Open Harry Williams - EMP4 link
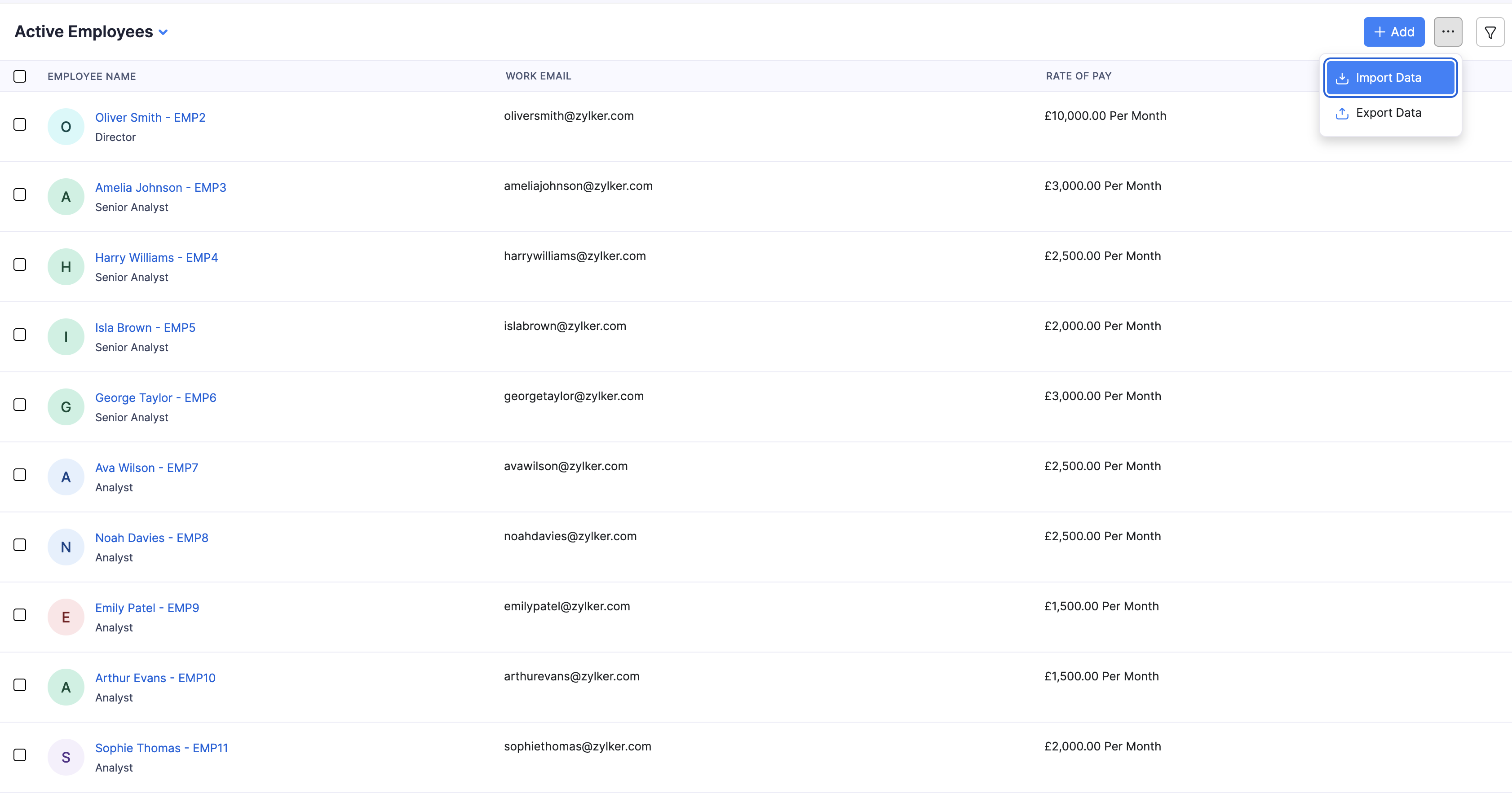Image resolution: width=1512 pixels, height=794 pixels. coord(157,258)
